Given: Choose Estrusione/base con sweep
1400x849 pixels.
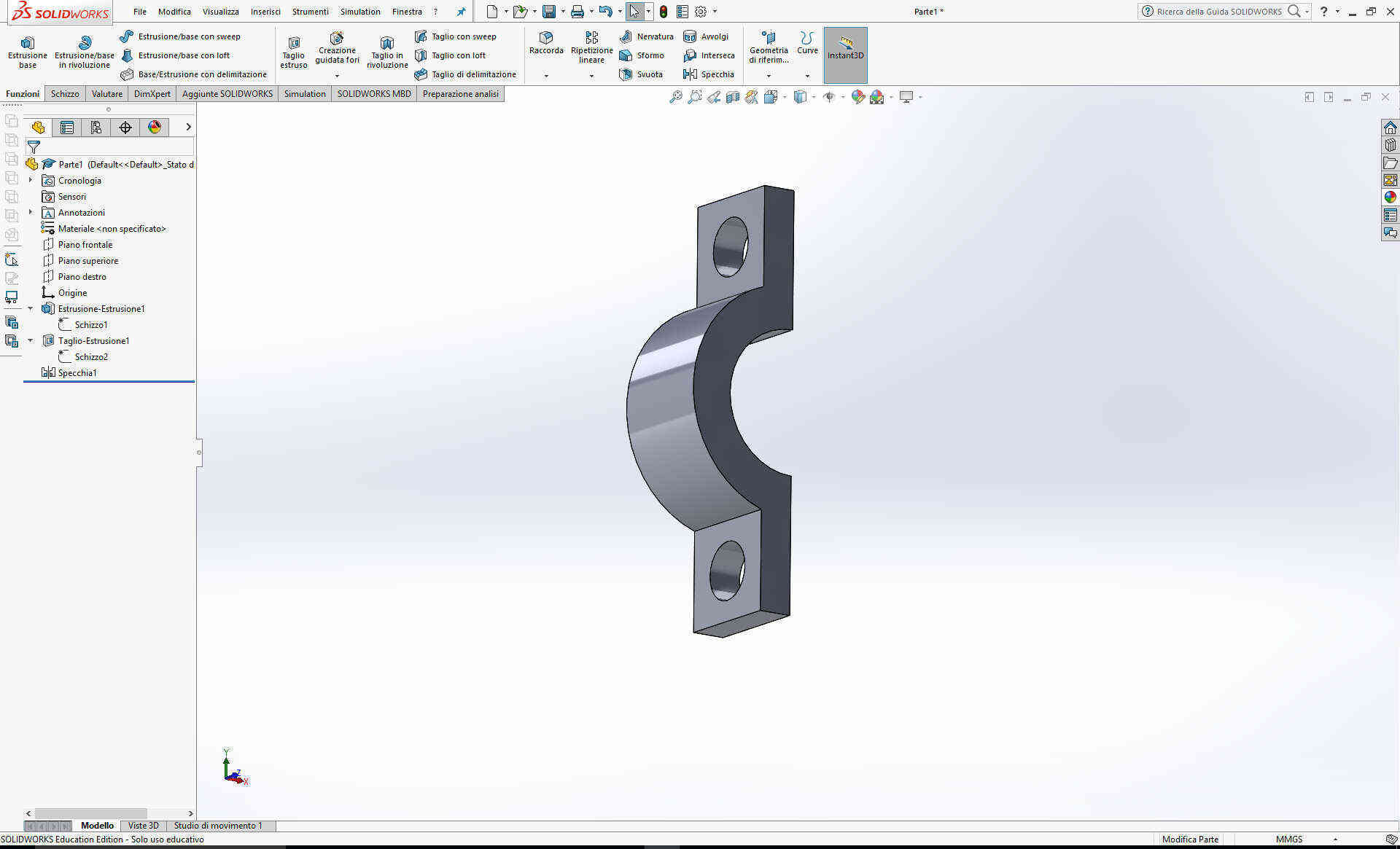Looking at the screenshot, I should pyautogui.click(x=179, y=36).
